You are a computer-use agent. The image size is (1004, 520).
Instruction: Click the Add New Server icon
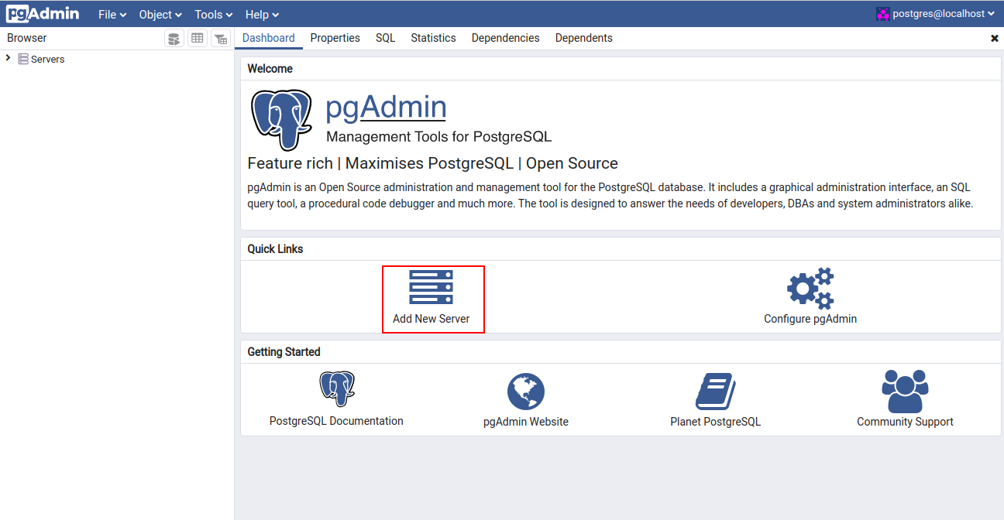pyautogui.click(x=431, y=286)
